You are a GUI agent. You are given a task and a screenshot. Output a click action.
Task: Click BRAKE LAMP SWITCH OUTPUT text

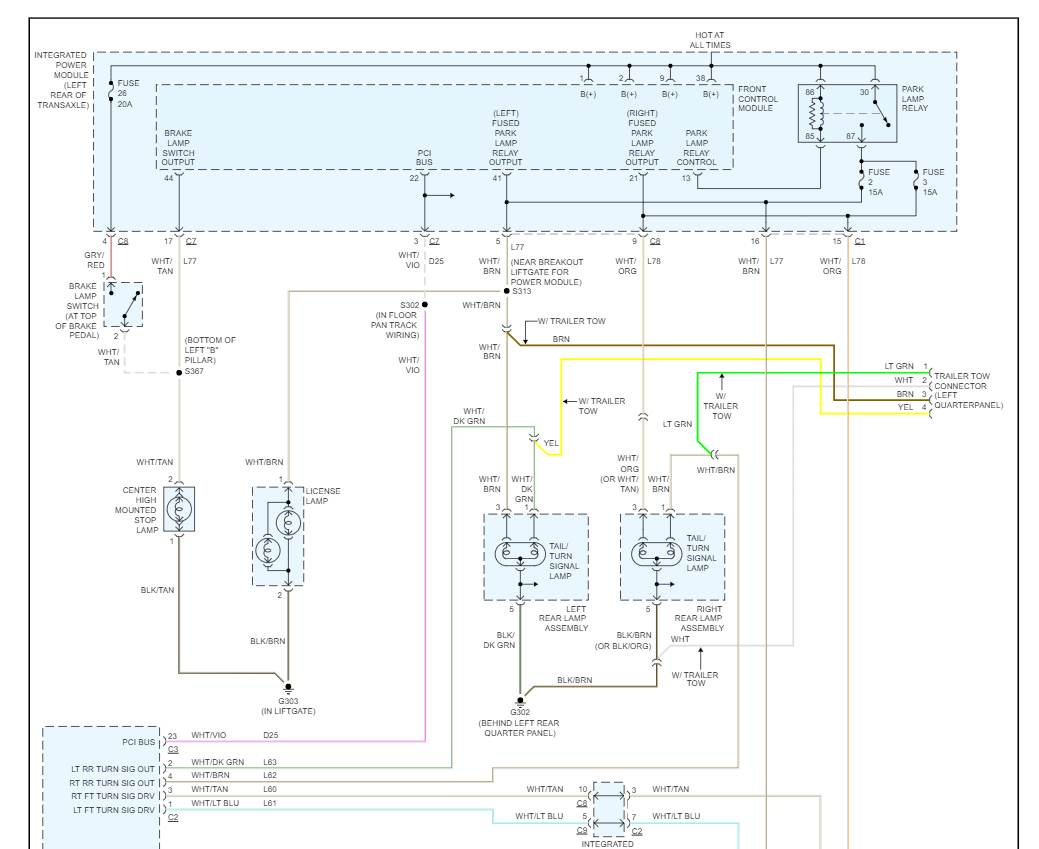pos(178,148)
